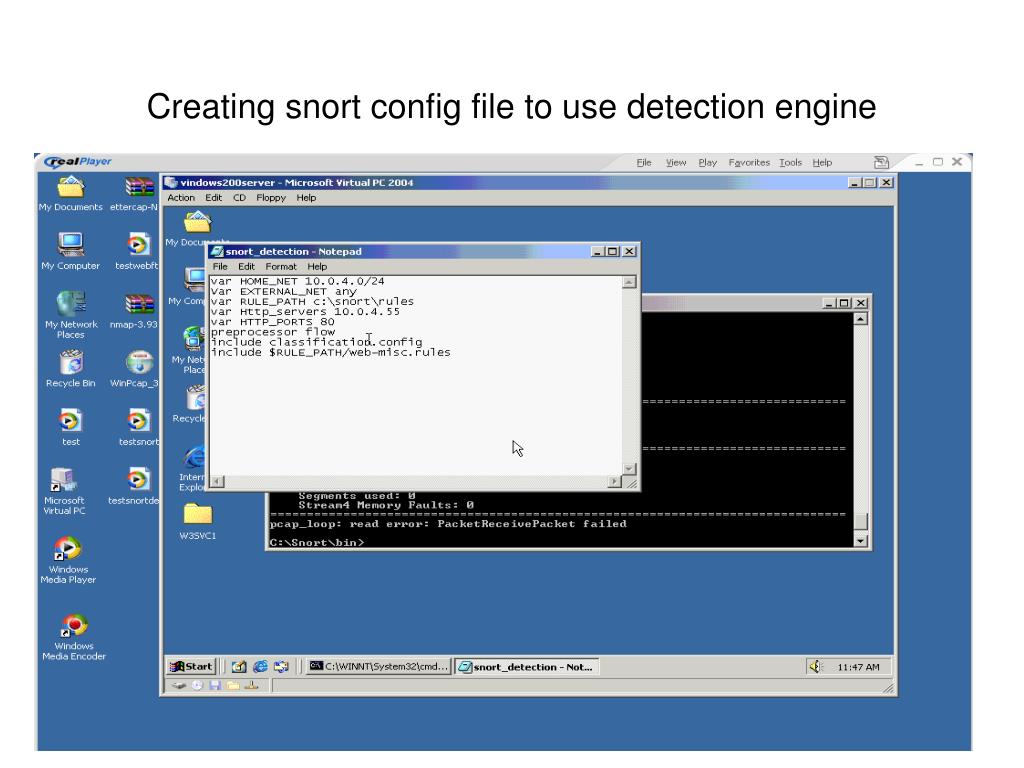Viewport: 1024px width, 768px height.
Task: Open RealPlayer File menu
Action: point(644,163)
